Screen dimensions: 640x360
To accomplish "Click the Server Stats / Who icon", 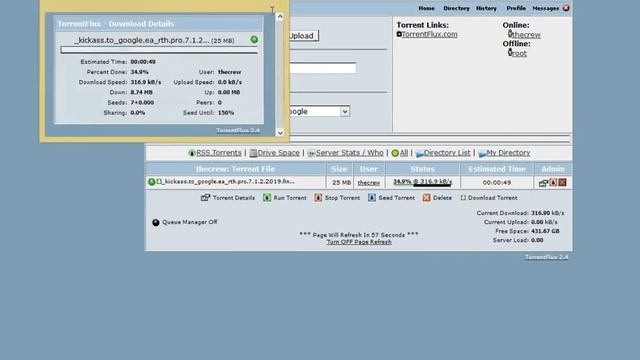I will coord(311,153).
